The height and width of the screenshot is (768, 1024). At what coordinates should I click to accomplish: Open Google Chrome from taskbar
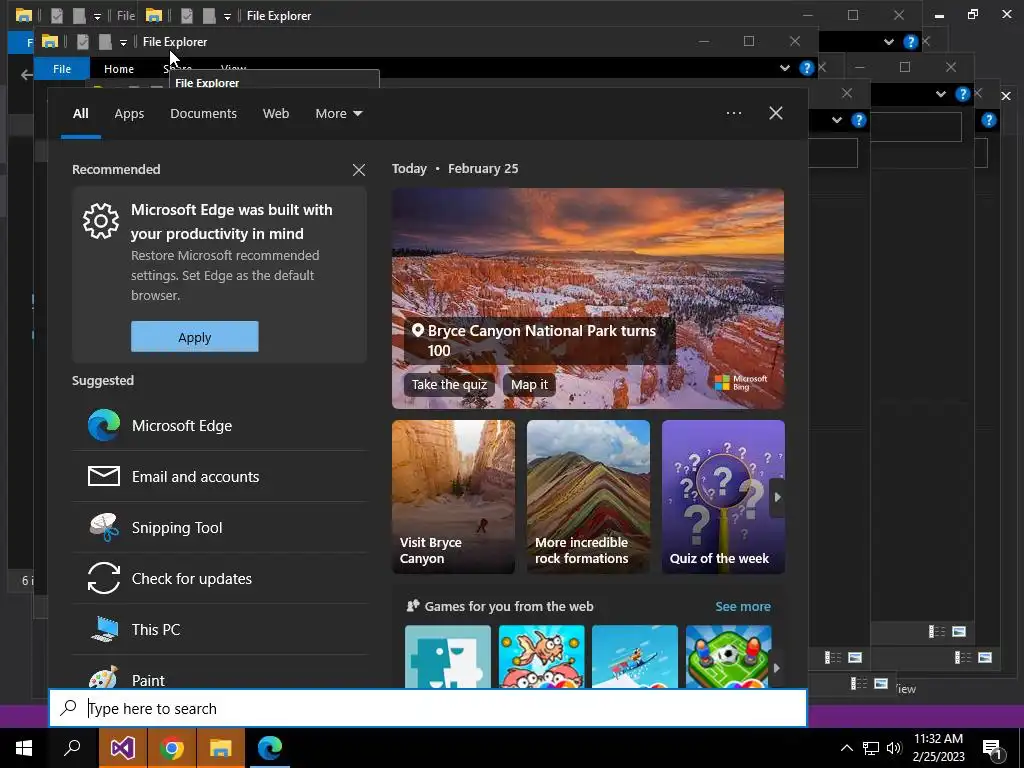[x=171, y=748]
